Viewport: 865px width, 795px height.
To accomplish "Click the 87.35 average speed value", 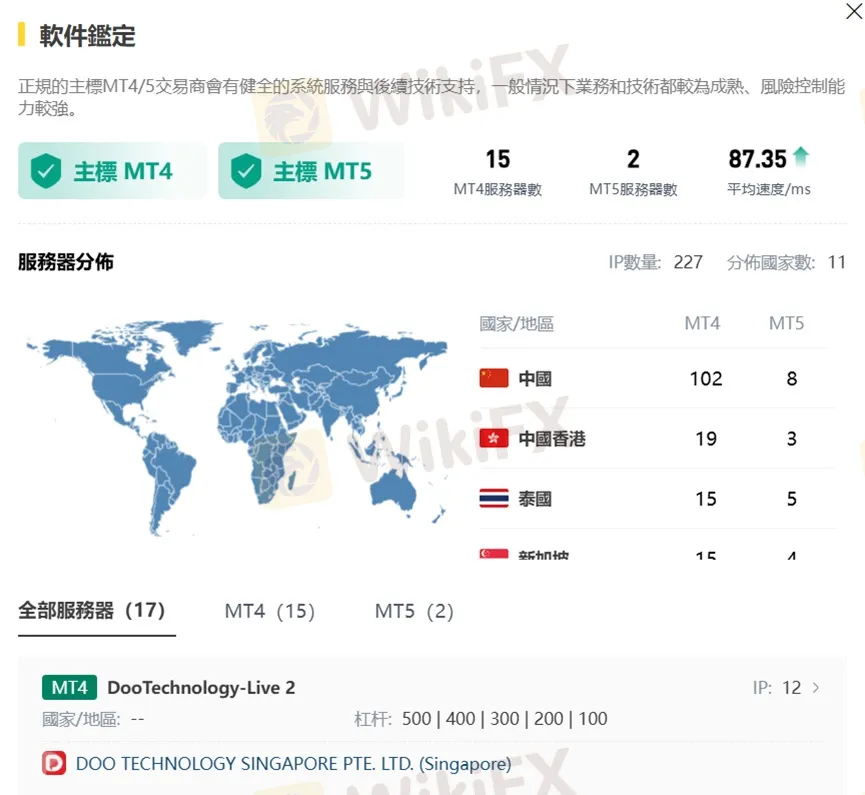I will point(757,159).
